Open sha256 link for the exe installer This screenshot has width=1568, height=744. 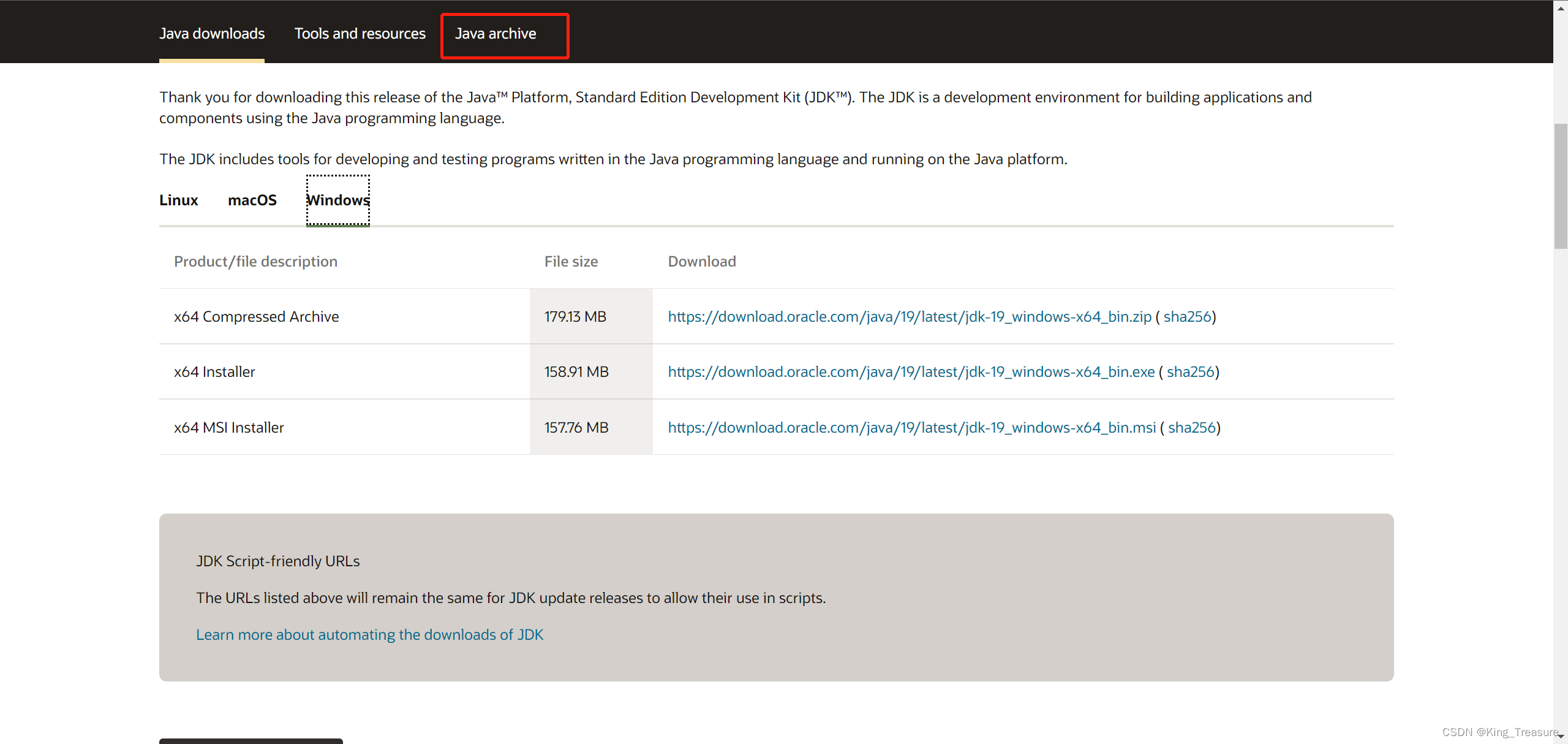1191,372
